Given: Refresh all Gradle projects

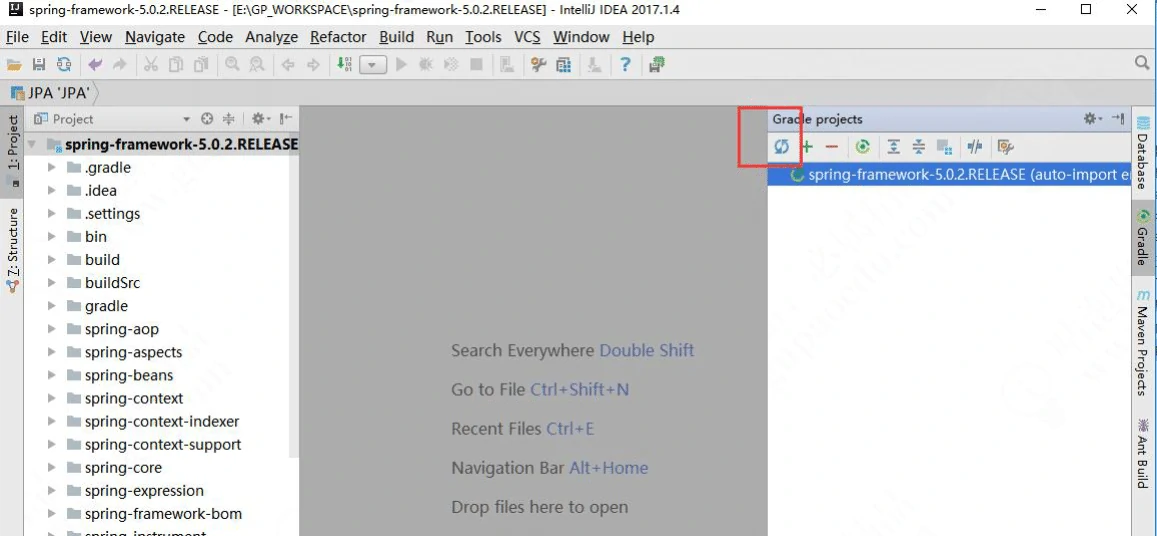Looking at the screenshot, I should point(781,147).
